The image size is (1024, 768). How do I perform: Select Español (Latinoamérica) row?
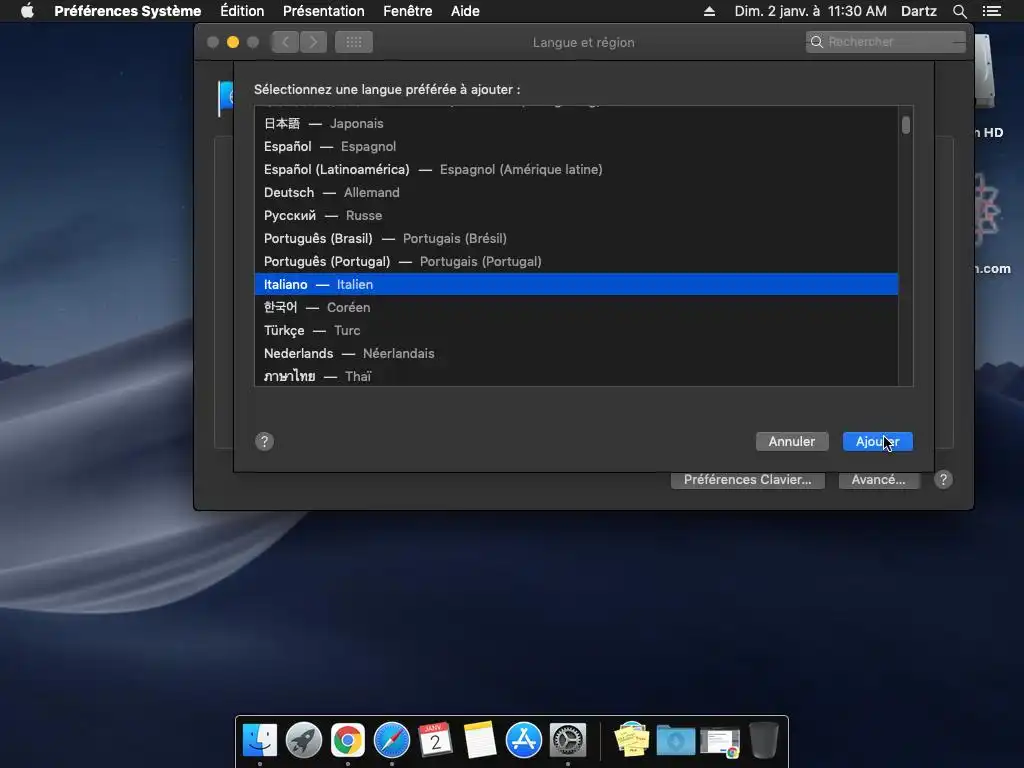click(576, 169)
